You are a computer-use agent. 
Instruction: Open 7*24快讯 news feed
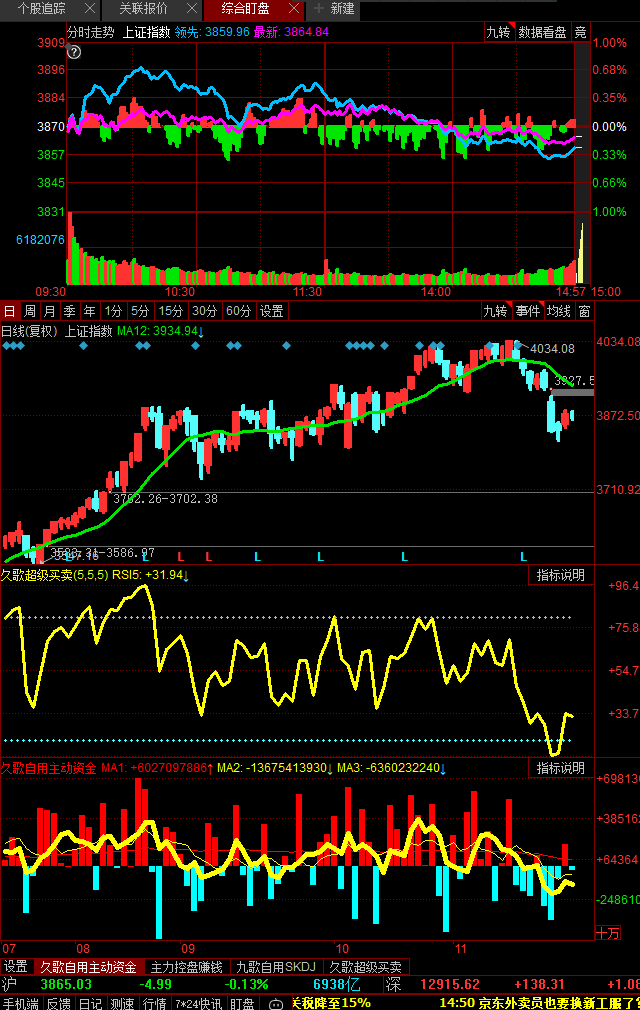click(x=199, y=1003)
